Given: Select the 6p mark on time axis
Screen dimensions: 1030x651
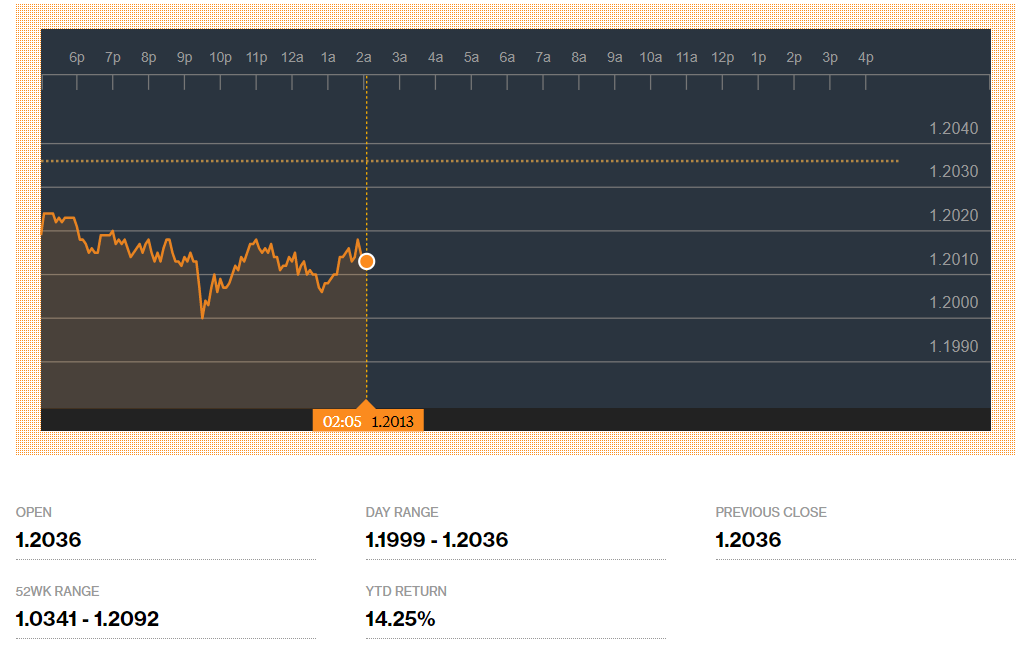Looking at the screenshot, I should point(77,58).
